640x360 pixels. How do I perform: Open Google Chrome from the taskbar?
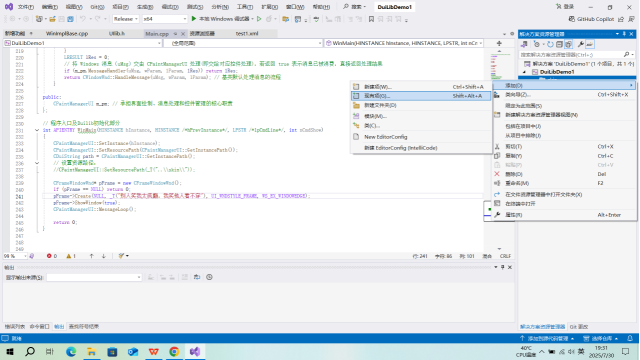coord(174,351)
